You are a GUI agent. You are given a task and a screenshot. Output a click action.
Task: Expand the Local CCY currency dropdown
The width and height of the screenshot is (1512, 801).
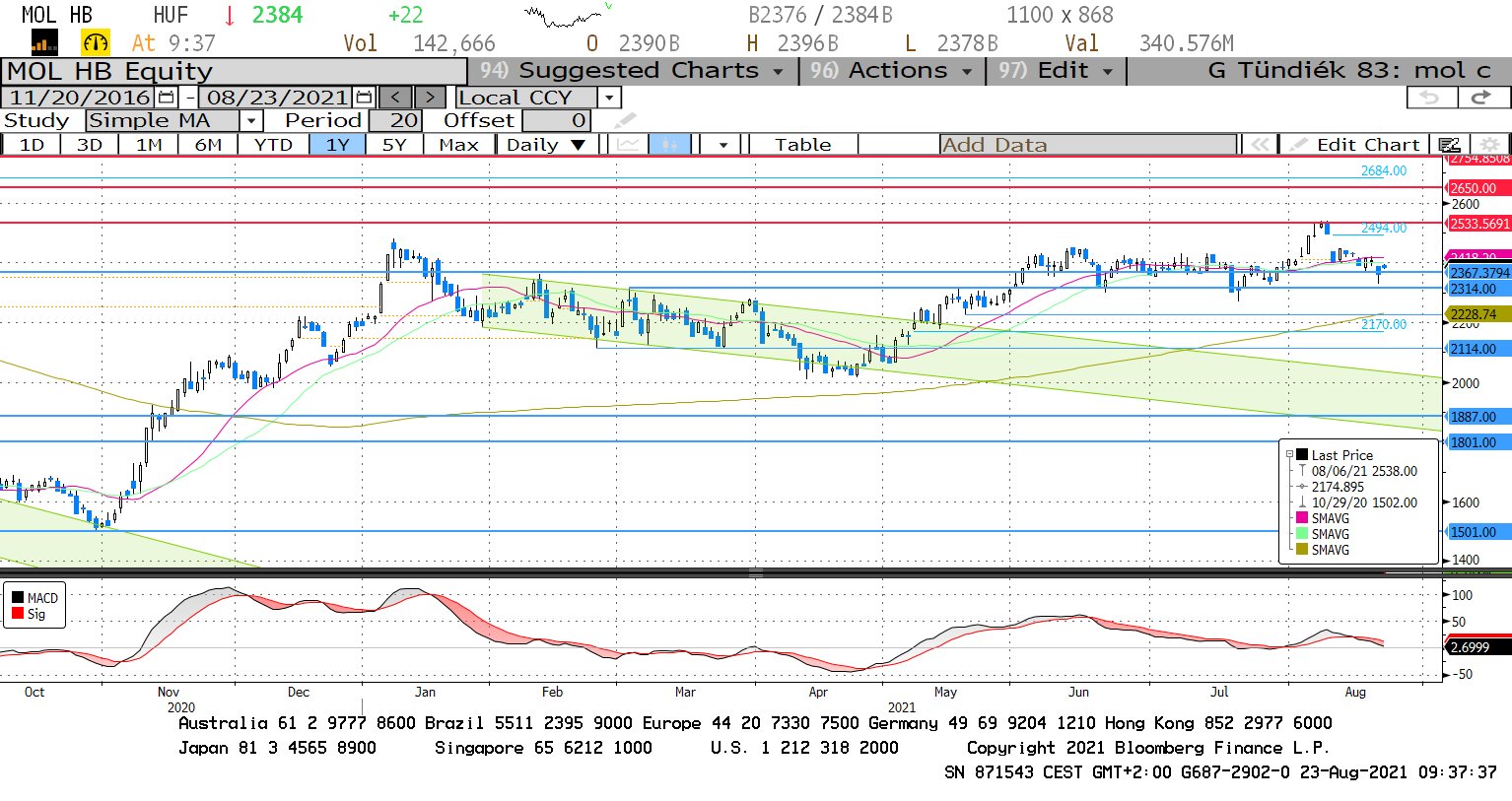pyautogui.click(x=609, y=98)
